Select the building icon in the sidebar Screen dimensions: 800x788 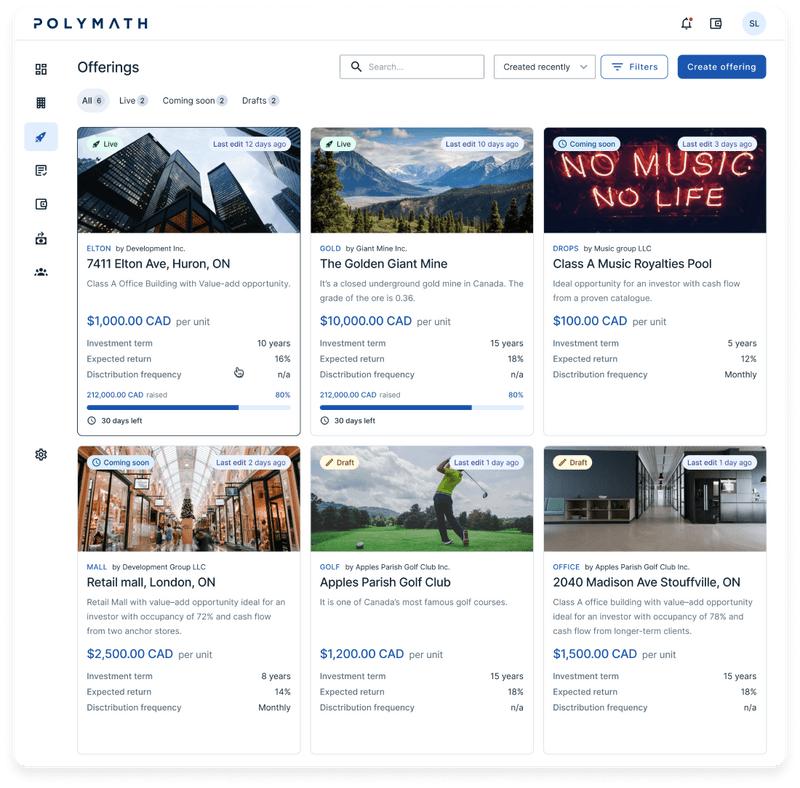41,103
